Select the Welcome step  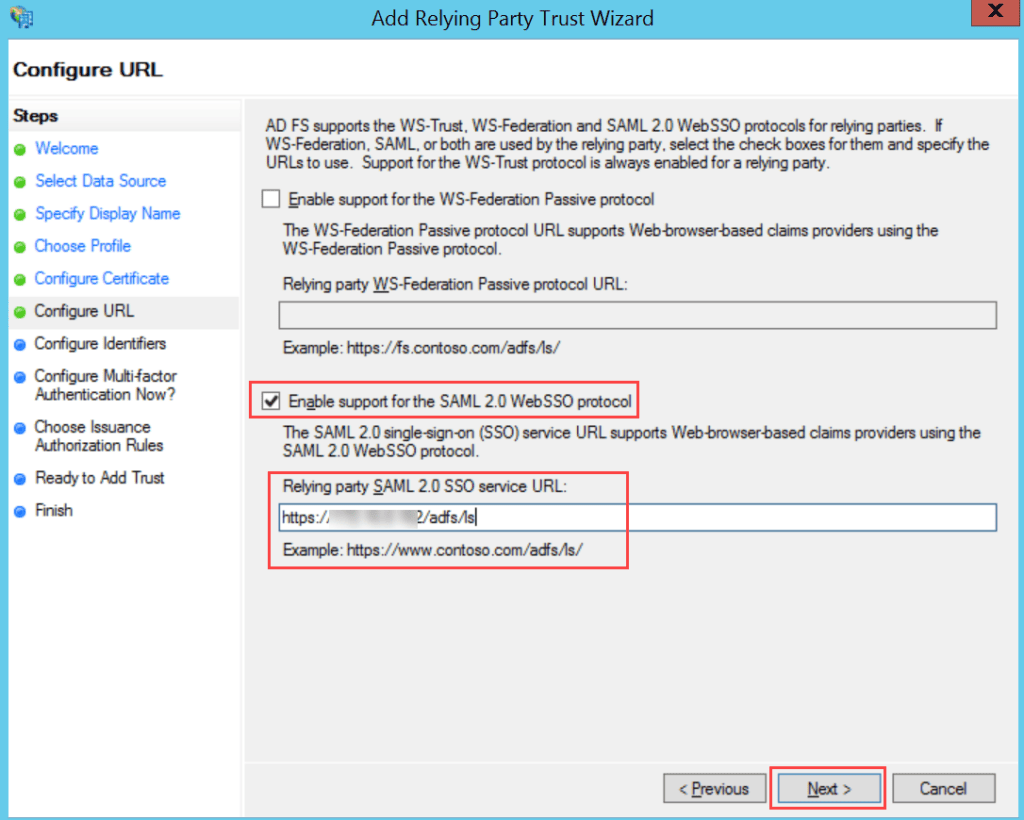tap(66, 148)
